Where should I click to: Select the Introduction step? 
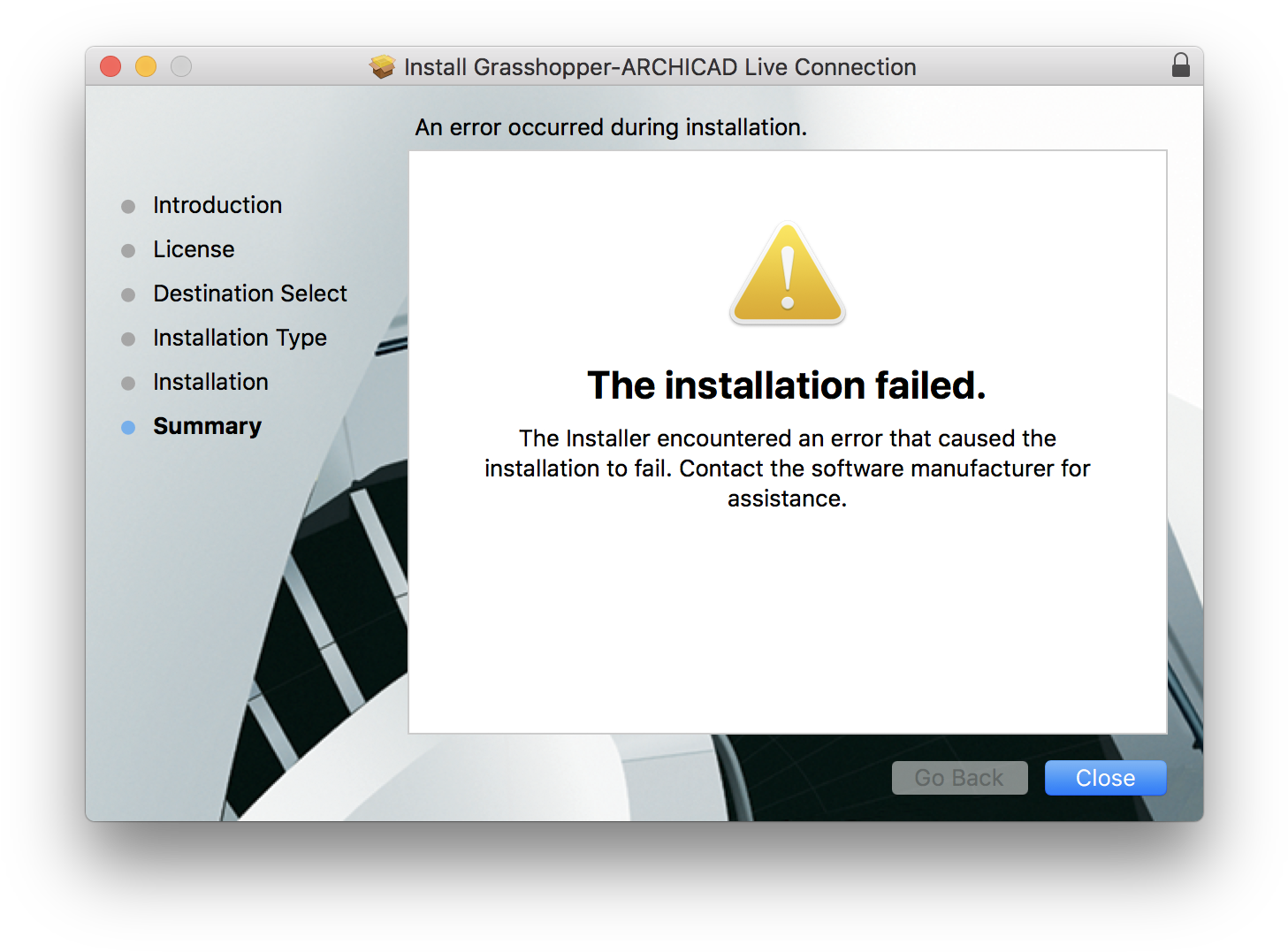[217, 205]
